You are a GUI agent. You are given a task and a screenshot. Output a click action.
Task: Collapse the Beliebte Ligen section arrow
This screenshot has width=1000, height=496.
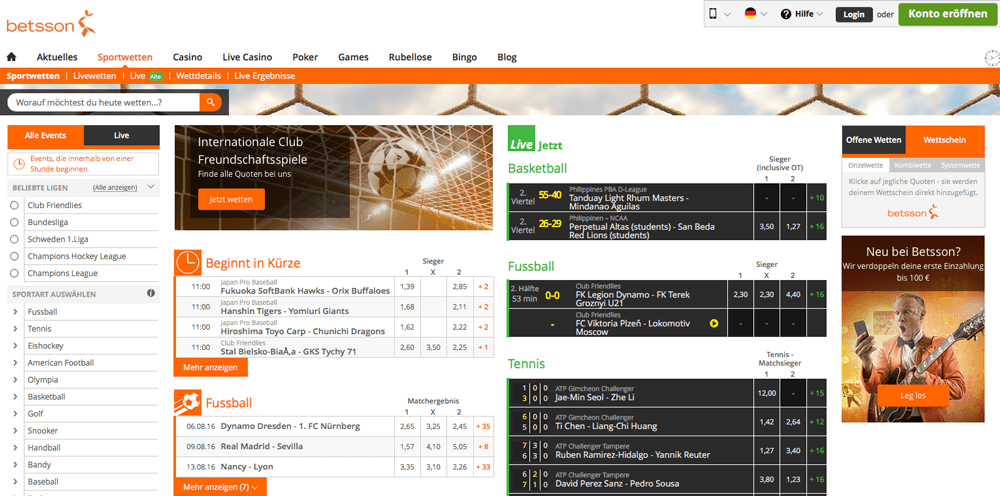coord(151,187)
